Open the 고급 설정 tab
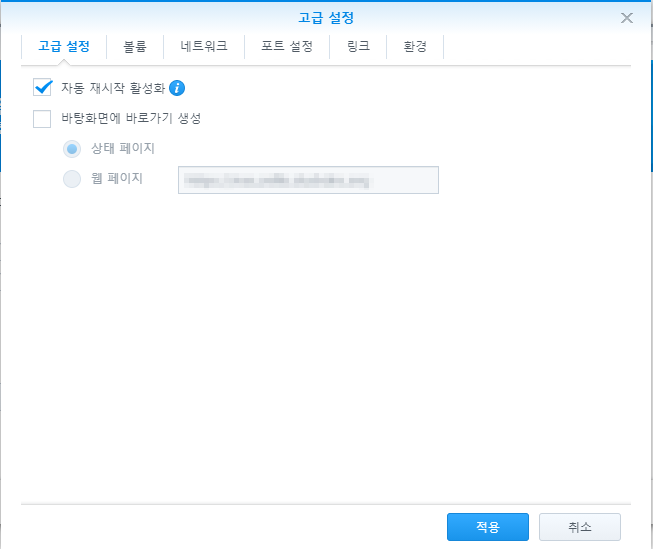The height and width of the screenshot is (549, 653). 64,46
